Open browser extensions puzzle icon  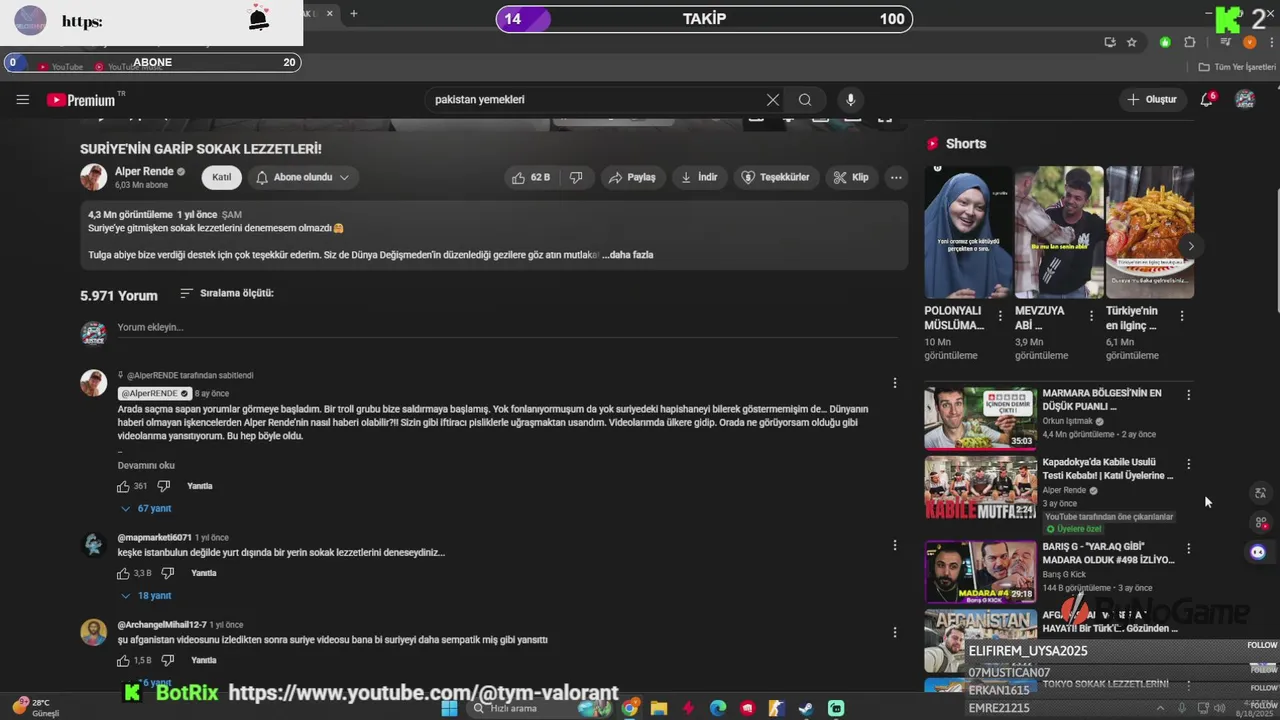pyautogui.click(x=1189, y=42)
